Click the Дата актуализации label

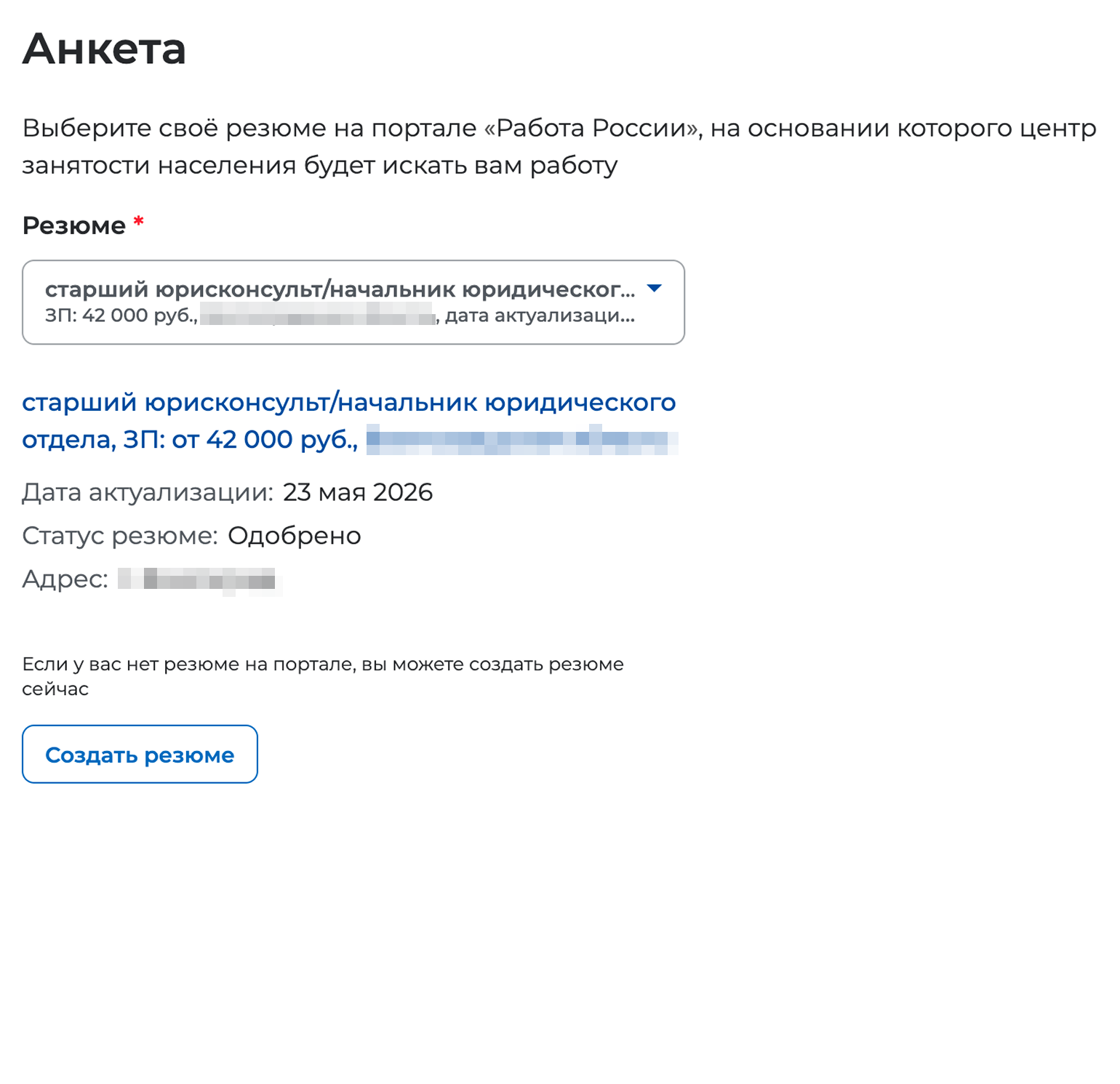[x=148, y=492]
